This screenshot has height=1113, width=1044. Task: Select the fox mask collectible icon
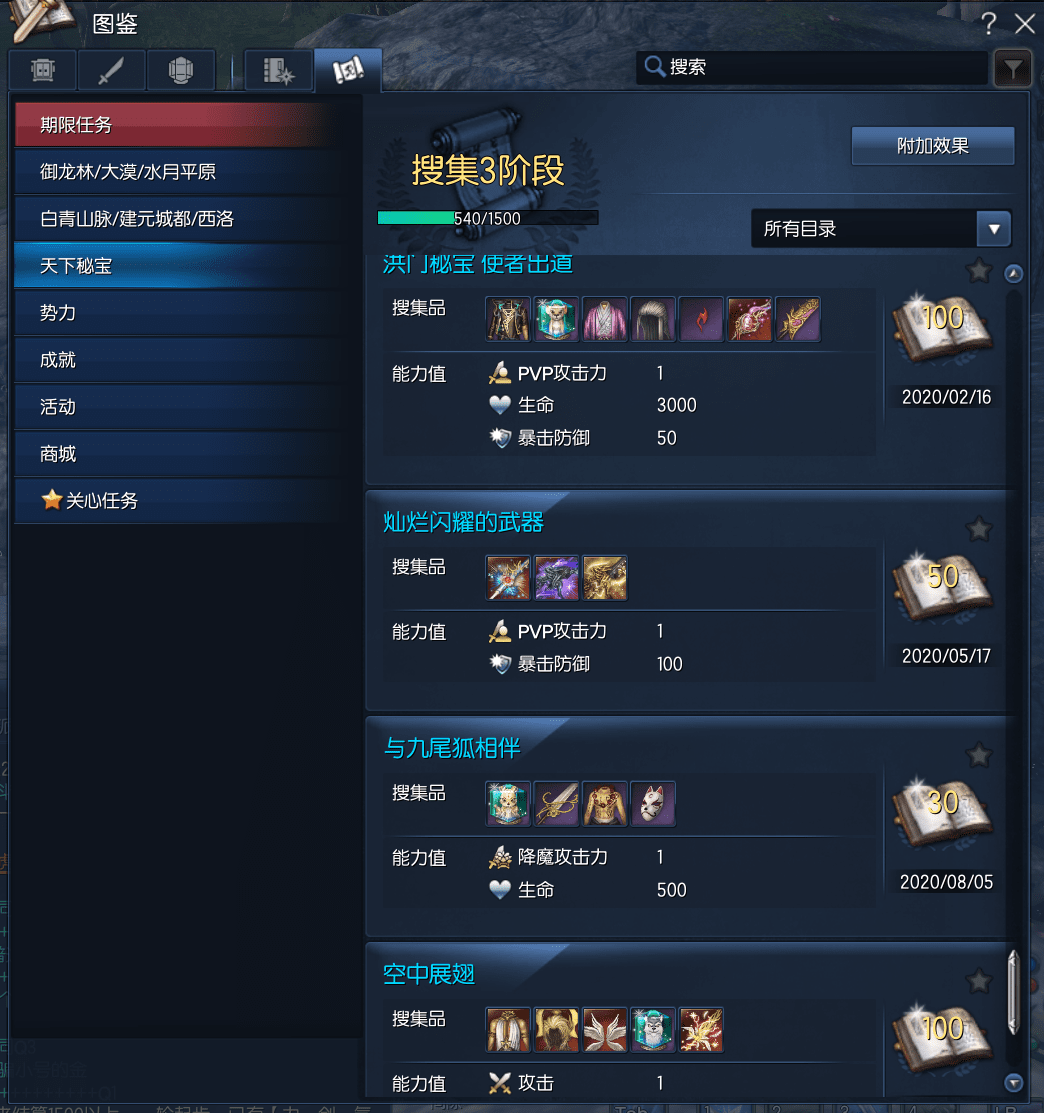653,804
